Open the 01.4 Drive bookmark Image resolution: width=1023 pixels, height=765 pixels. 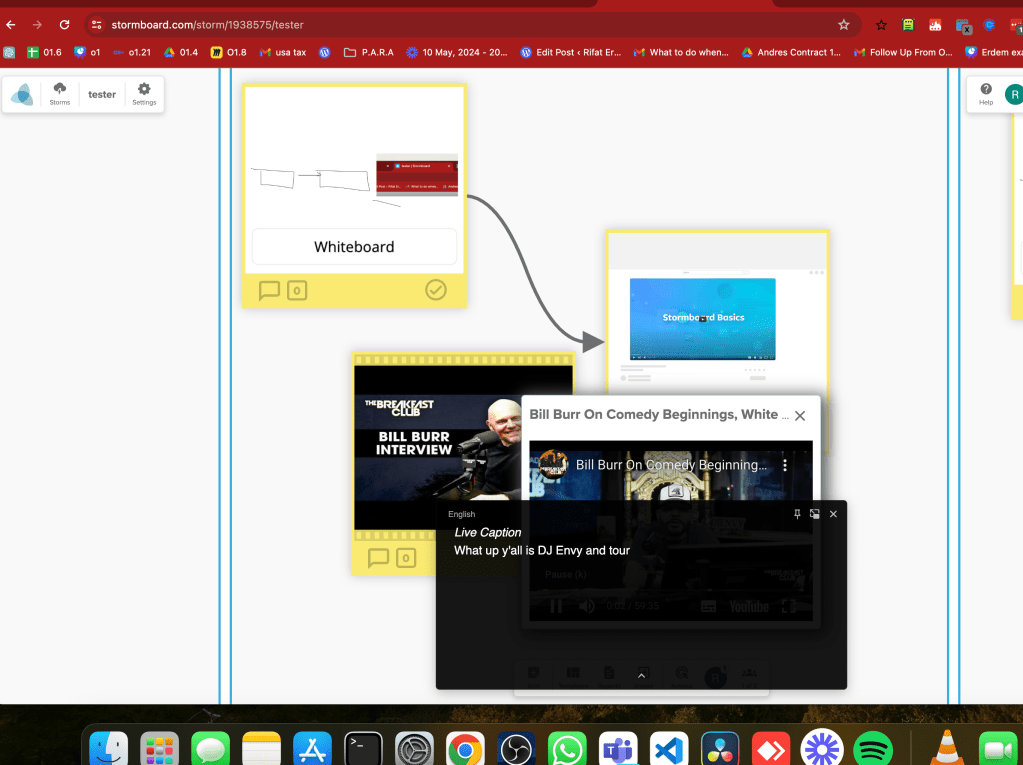coord(181,52)
